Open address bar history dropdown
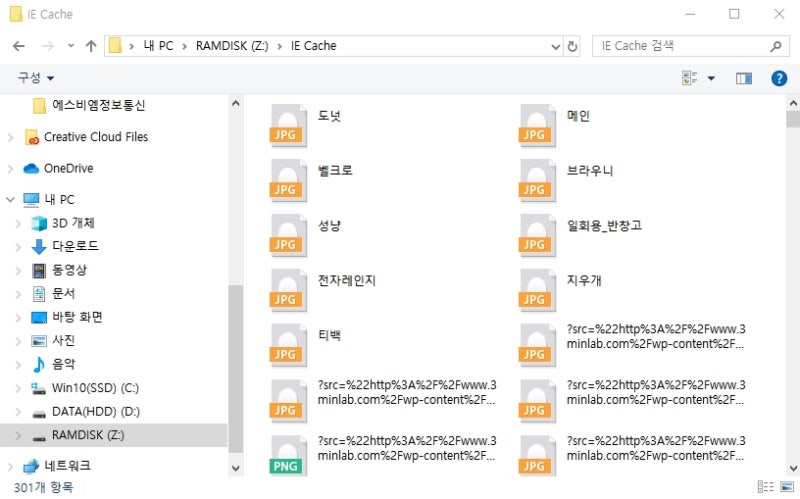Screen dimensions: 800x499 point(556,47)
